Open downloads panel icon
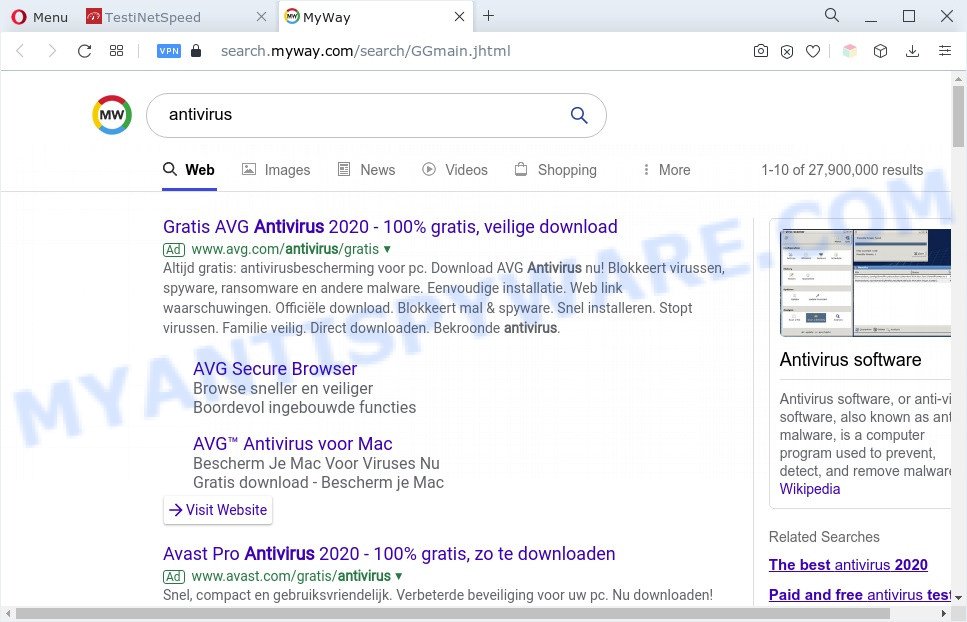Screen dimensions: 967x622 (913, 51)
